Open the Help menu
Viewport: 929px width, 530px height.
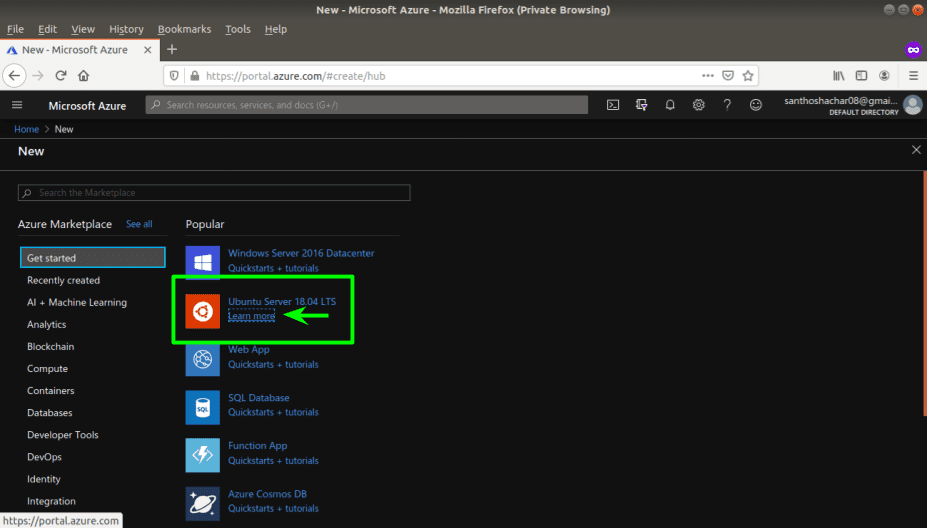276,29
